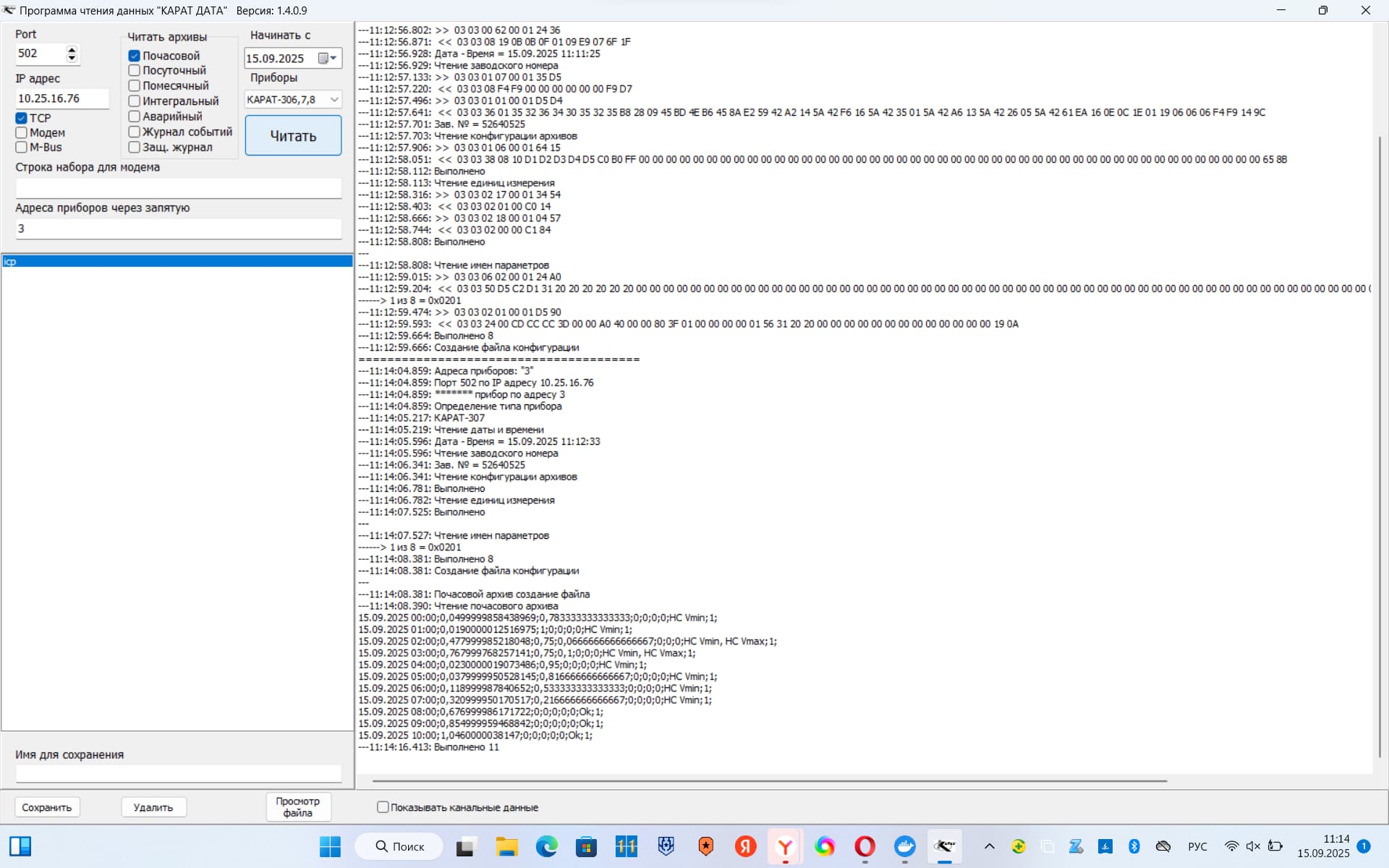Tick the Журнал событий checkbox
This screenshot has width=1389, height=868.
click(x=135, y=132)
